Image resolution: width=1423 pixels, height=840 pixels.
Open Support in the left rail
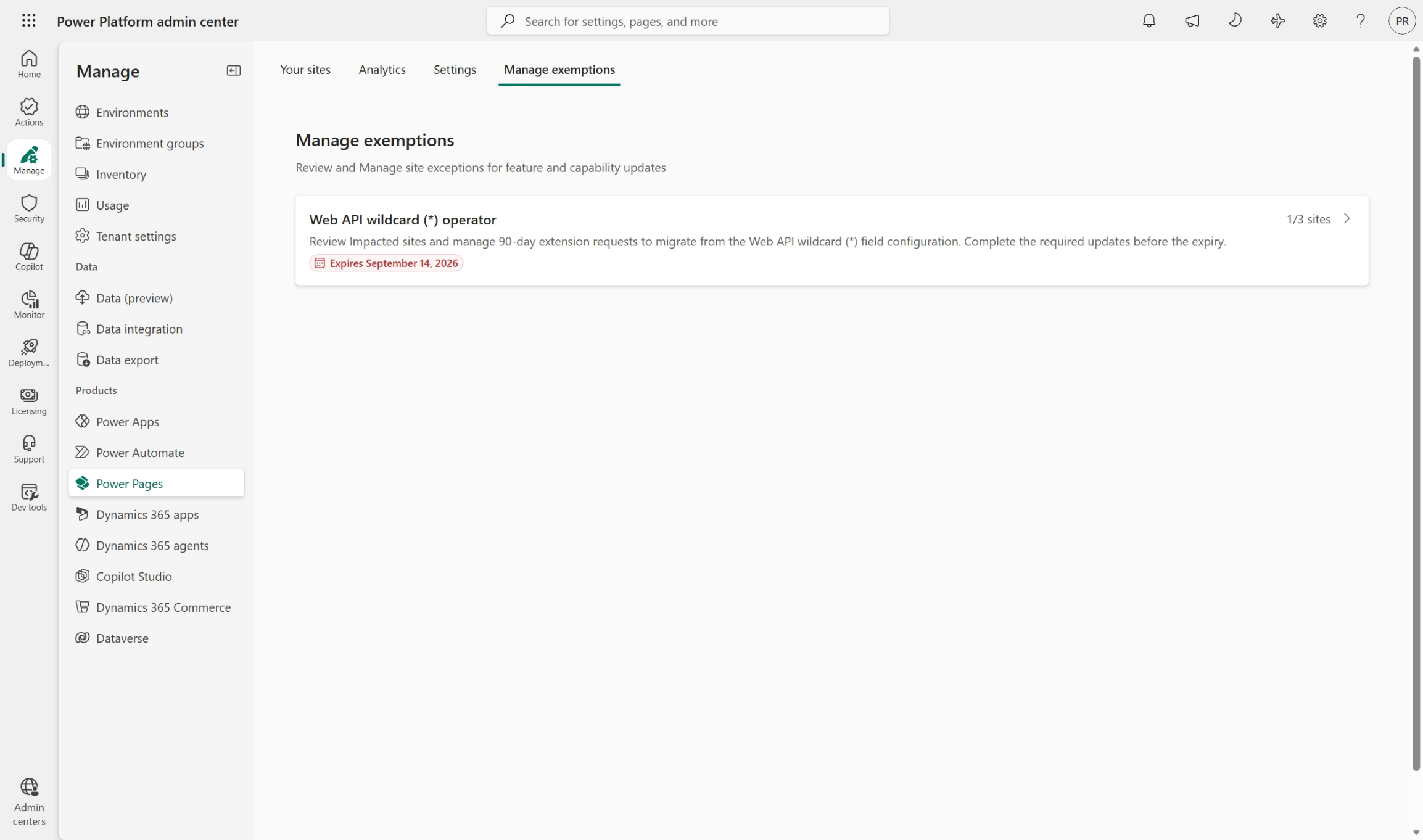(29, 449)
